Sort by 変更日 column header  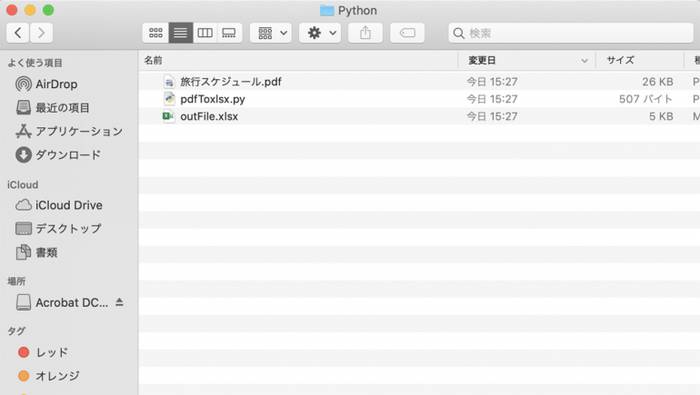coord(481,60)
